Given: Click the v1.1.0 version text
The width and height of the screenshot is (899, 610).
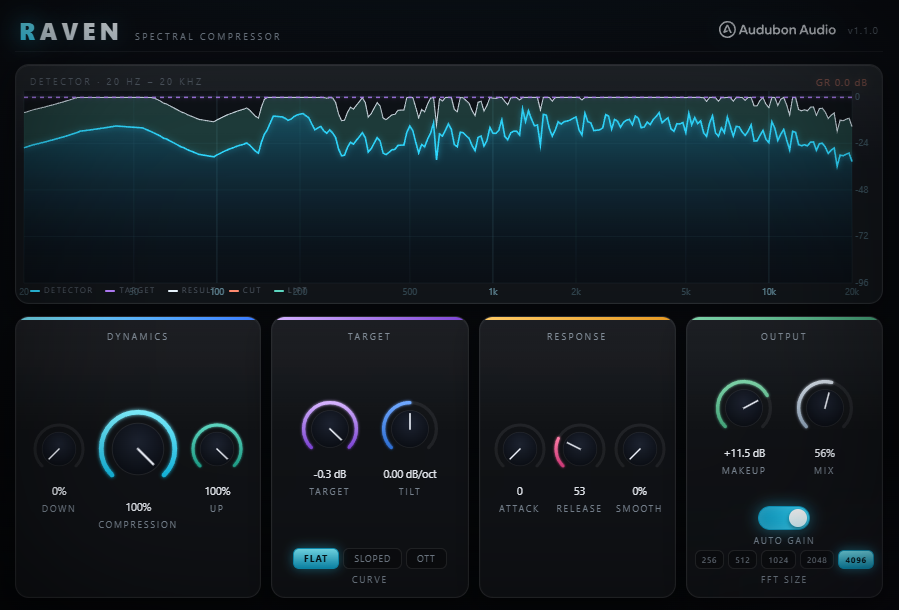Looking at the screenshot, I should pos(862,30).
